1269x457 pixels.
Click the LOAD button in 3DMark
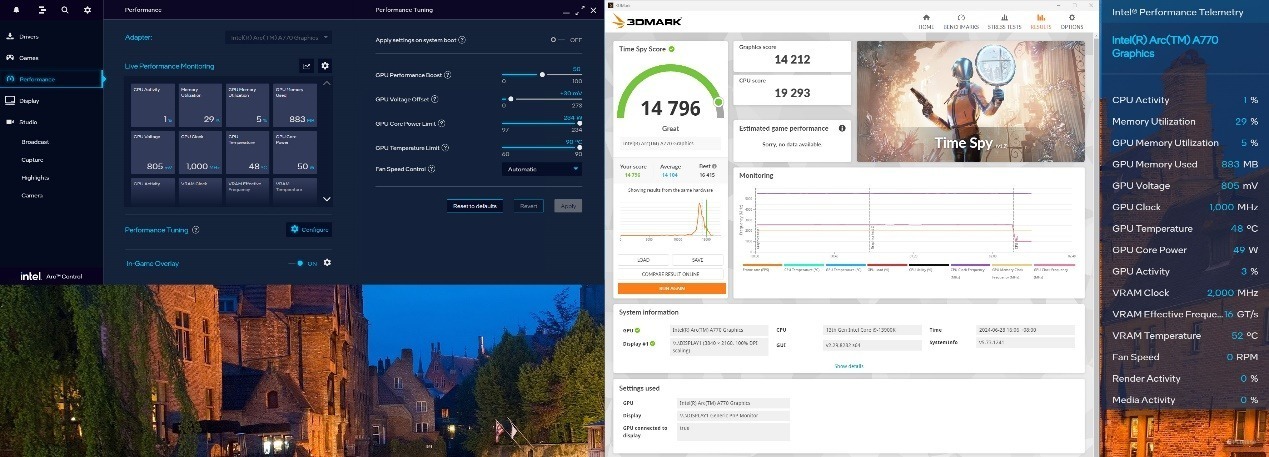coord(644,259)
